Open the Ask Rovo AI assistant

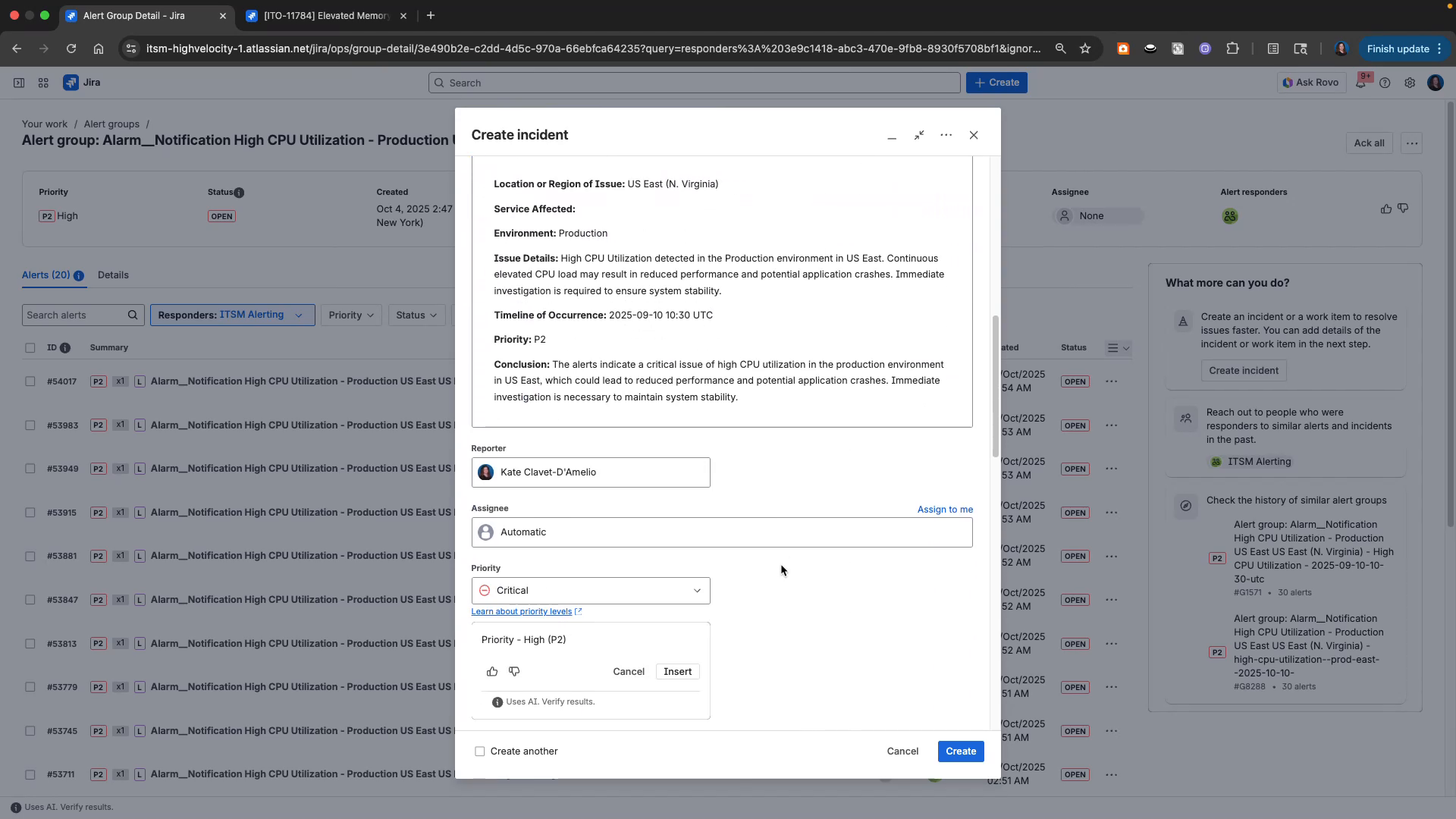coord(1310,82)
